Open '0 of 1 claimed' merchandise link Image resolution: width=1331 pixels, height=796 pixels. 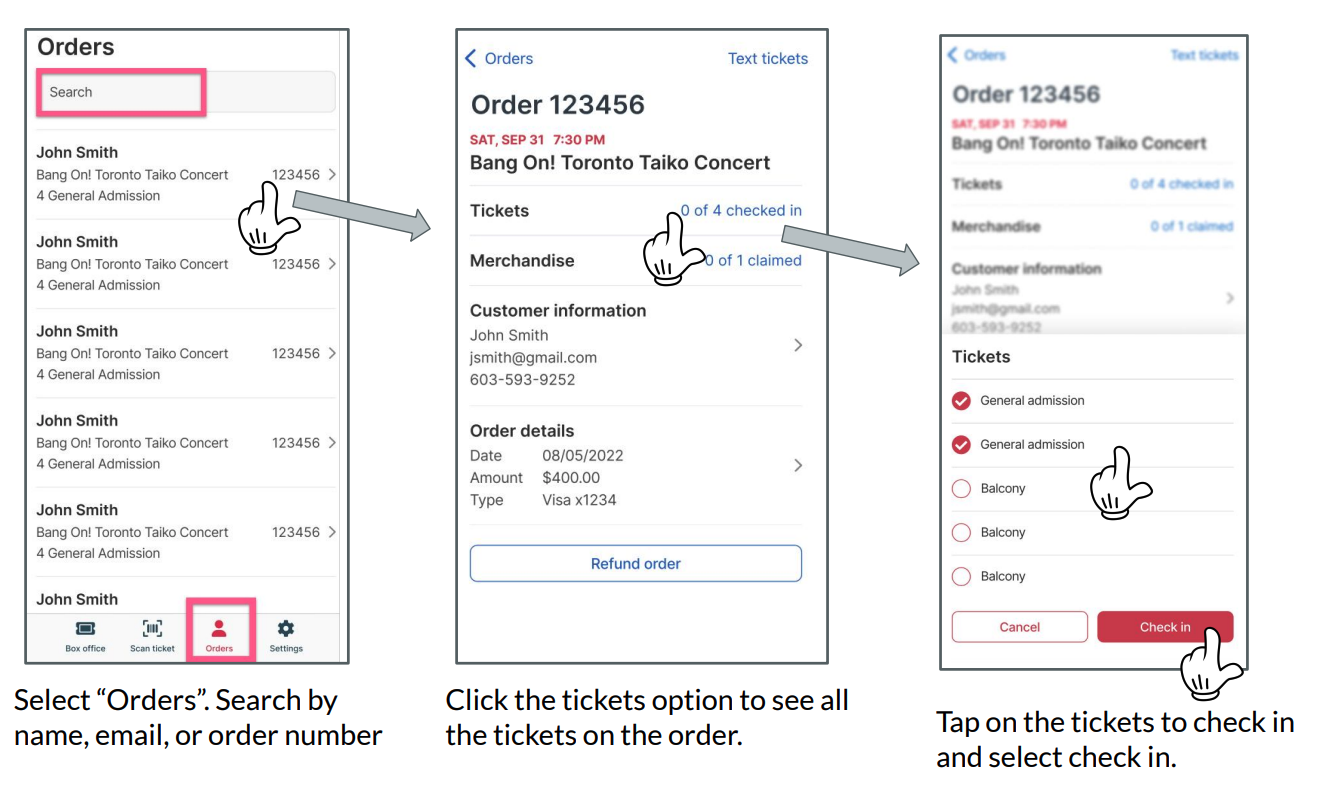click(753, 261)
